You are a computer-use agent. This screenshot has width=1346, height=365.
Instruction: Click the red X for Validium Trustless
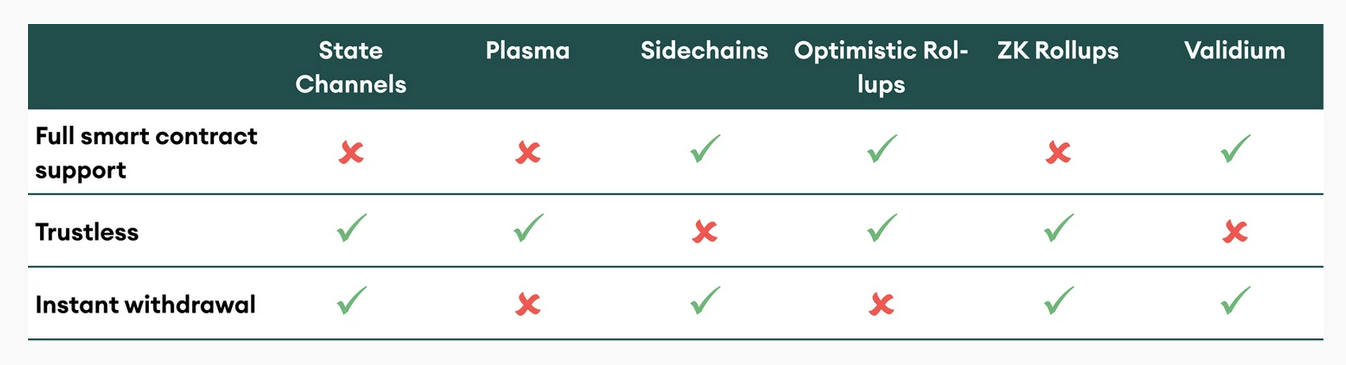[1235, 232]
